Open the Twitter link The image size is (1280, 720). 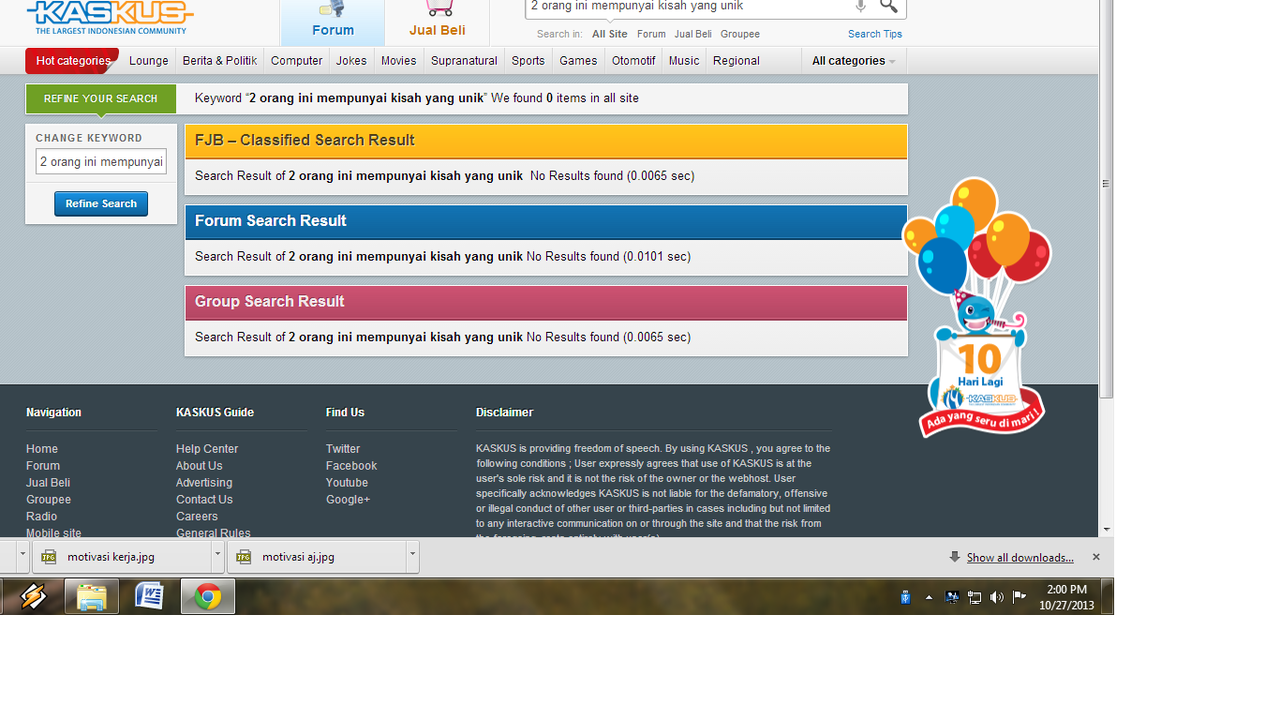coord(343,449)
